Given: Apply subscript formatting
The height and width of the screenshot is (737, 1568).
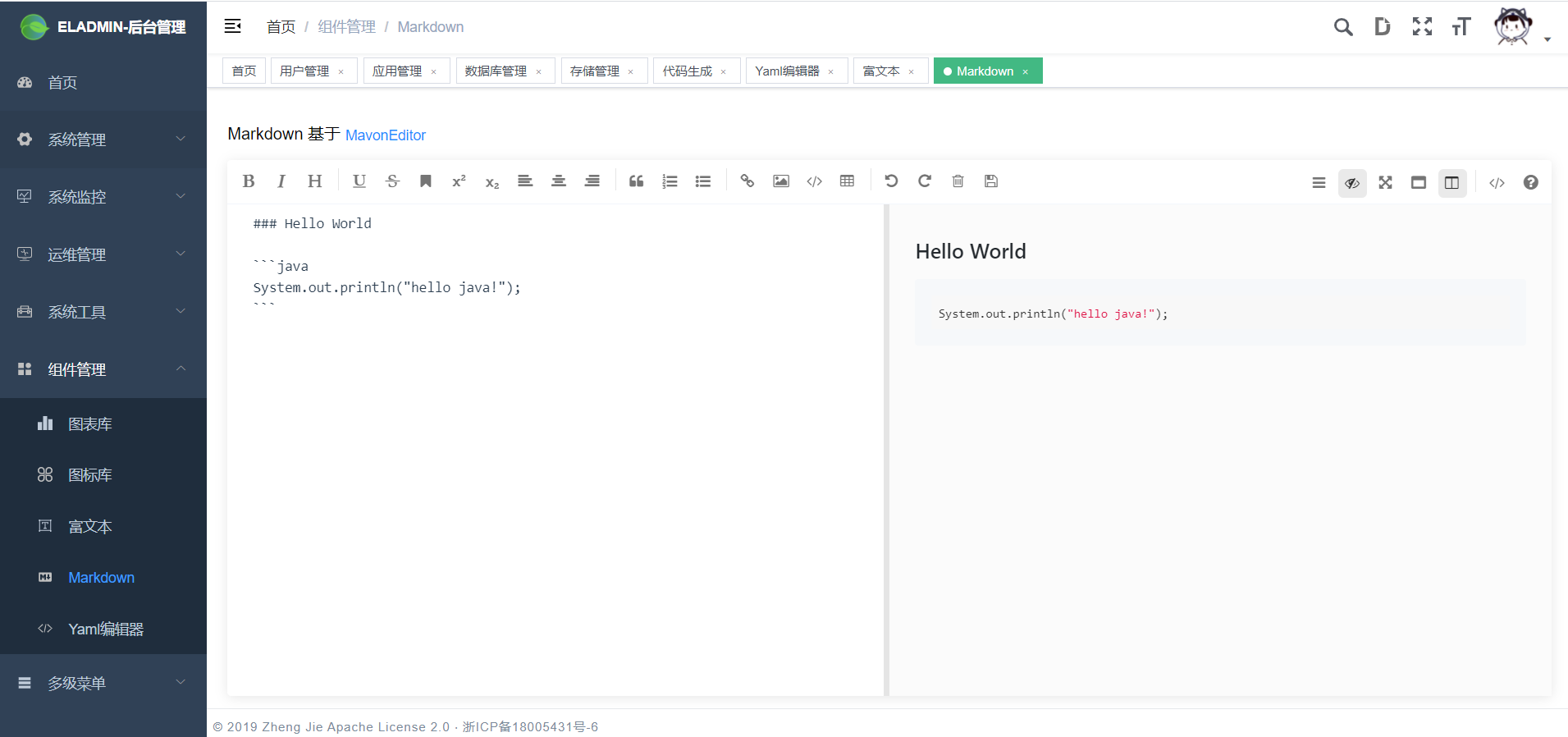Looking at the screenshot, I should 492,181.
